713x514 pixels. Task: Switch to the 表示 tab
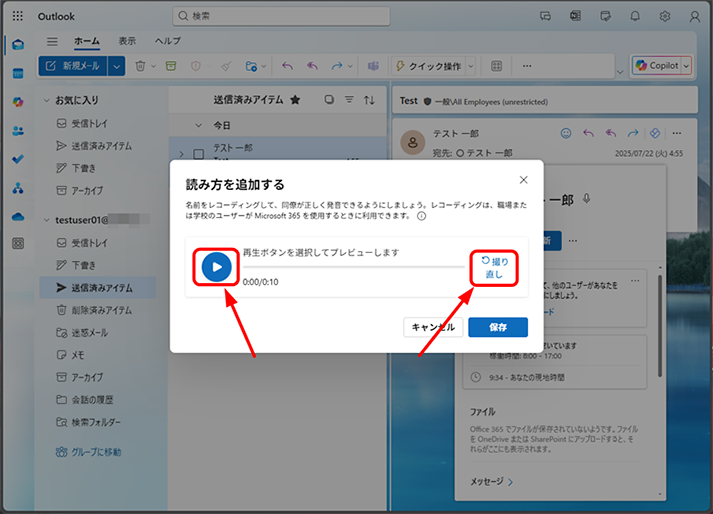127,41
